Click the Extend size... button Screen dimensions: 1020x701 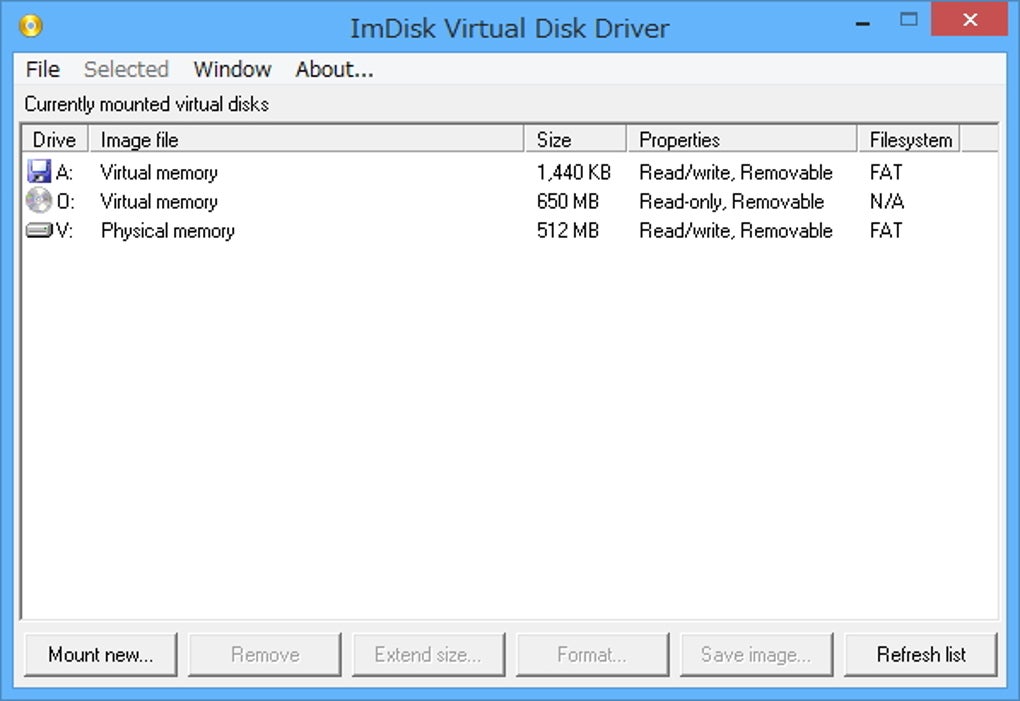(429, 654)
